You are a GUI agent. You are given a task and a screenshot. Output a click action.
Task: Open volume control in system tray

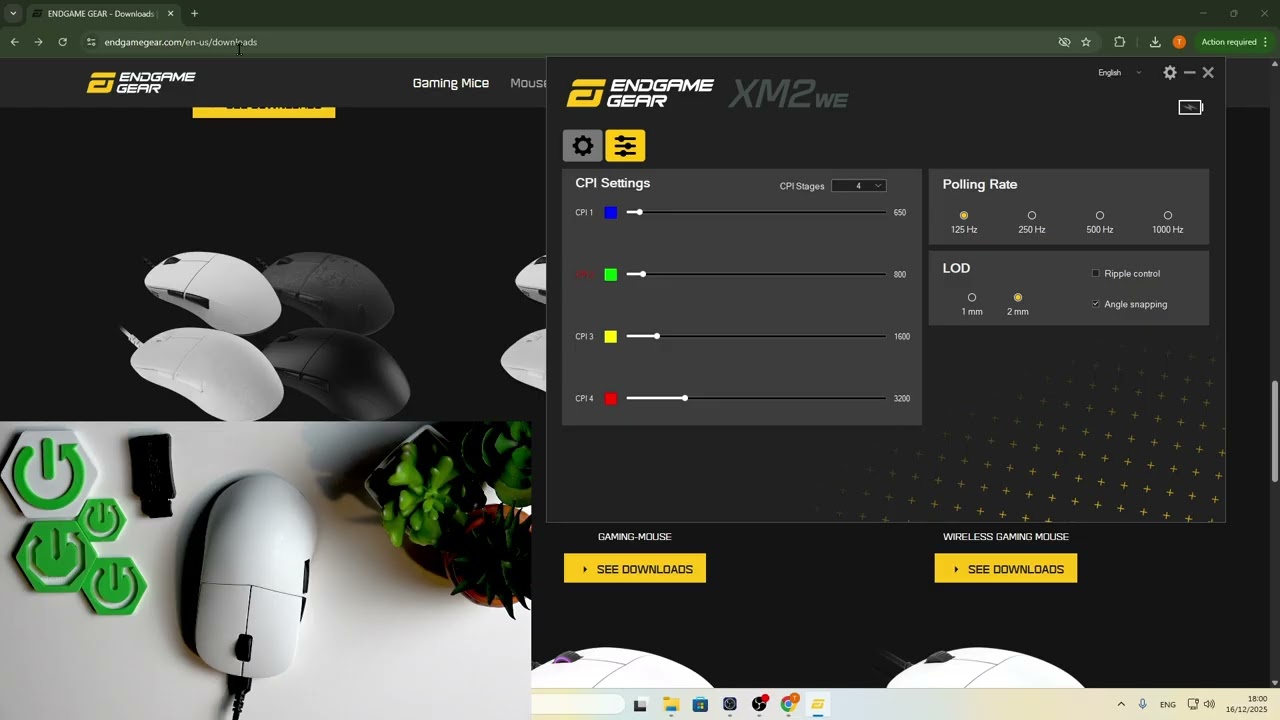point(1209,704)
